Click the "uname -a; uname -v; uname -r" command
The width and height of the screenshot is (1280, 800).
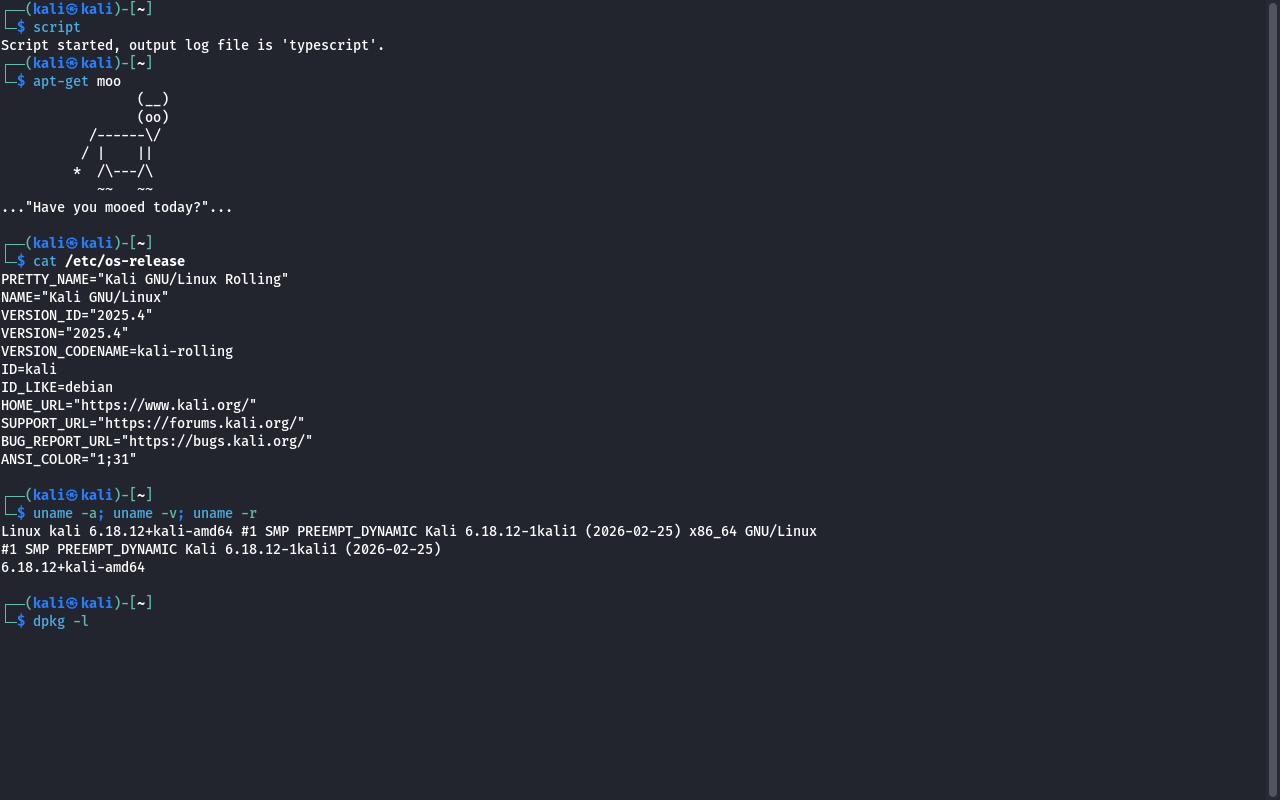145,513
